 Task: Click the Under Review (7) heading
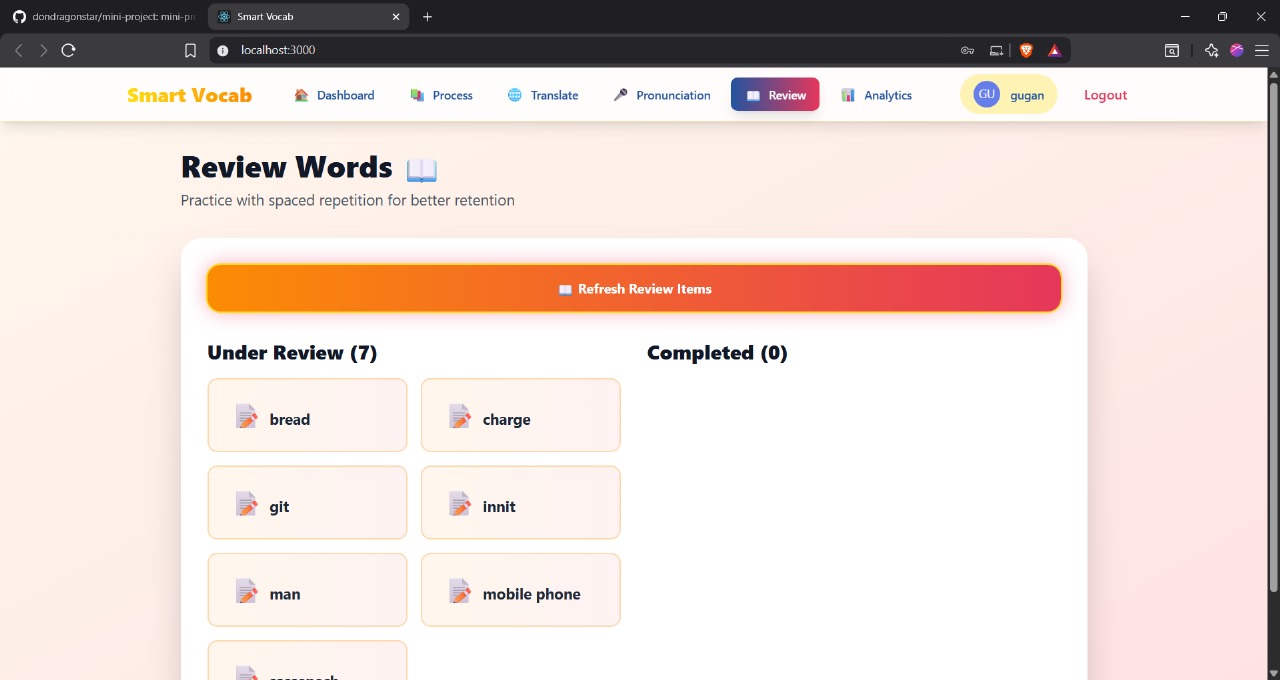point(292,352)
